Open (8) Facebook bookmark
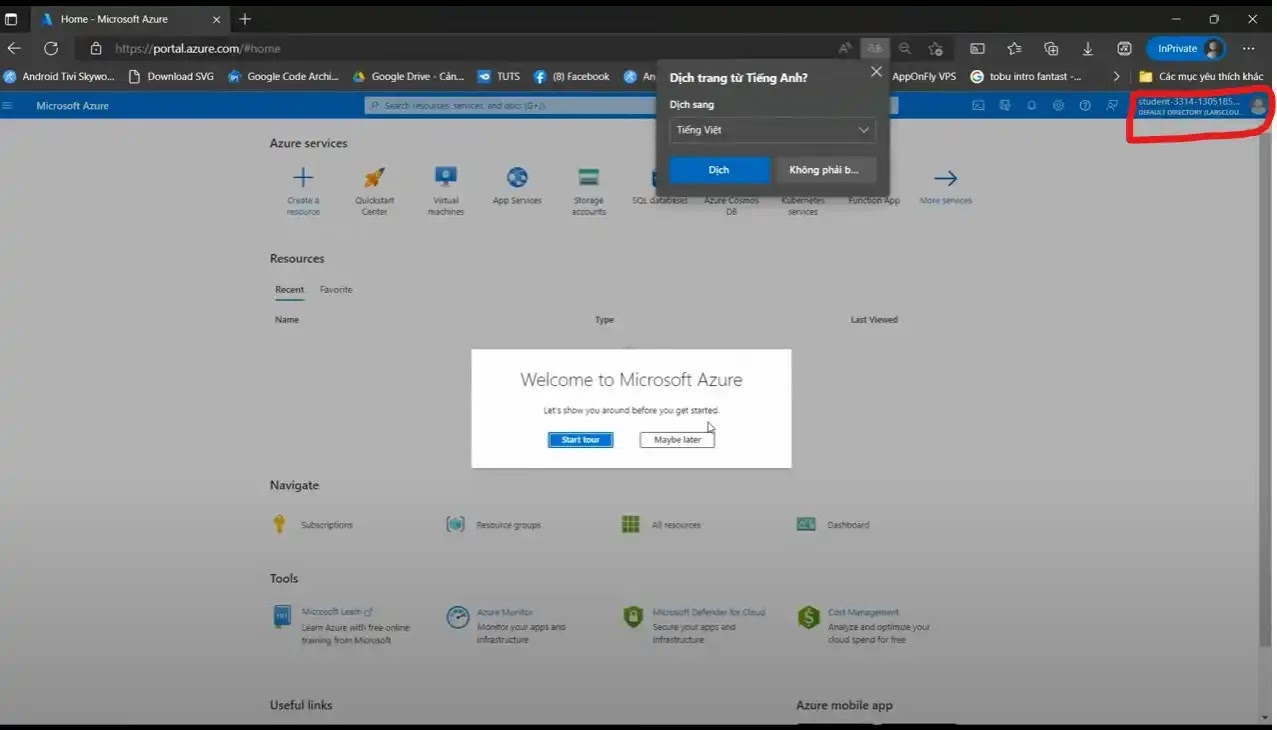Screen dimensions: 1277x730 point(572,76)
